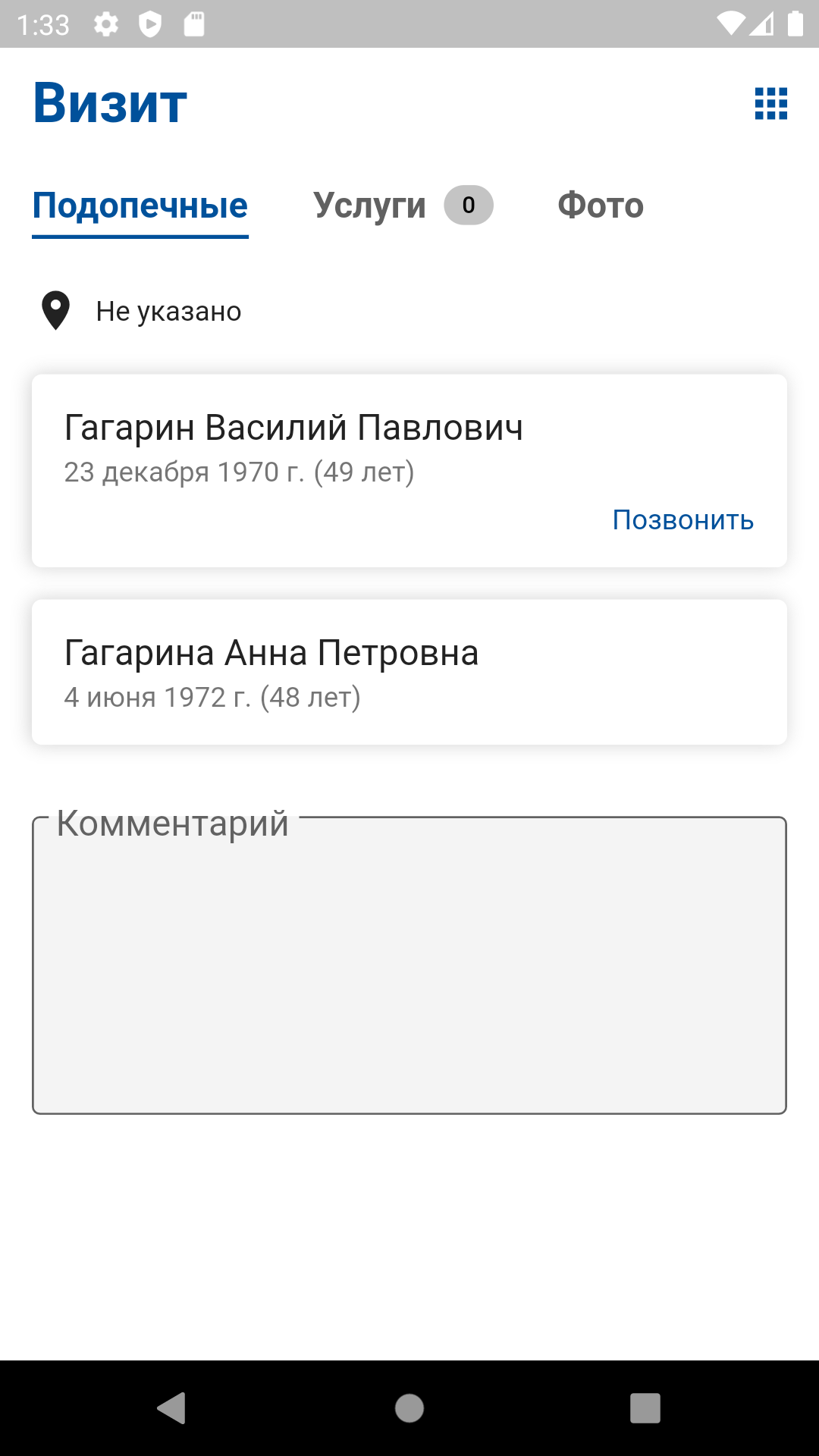Tap the location pin icon
This screenshot has width=819, height=1456.
(55, 311)
